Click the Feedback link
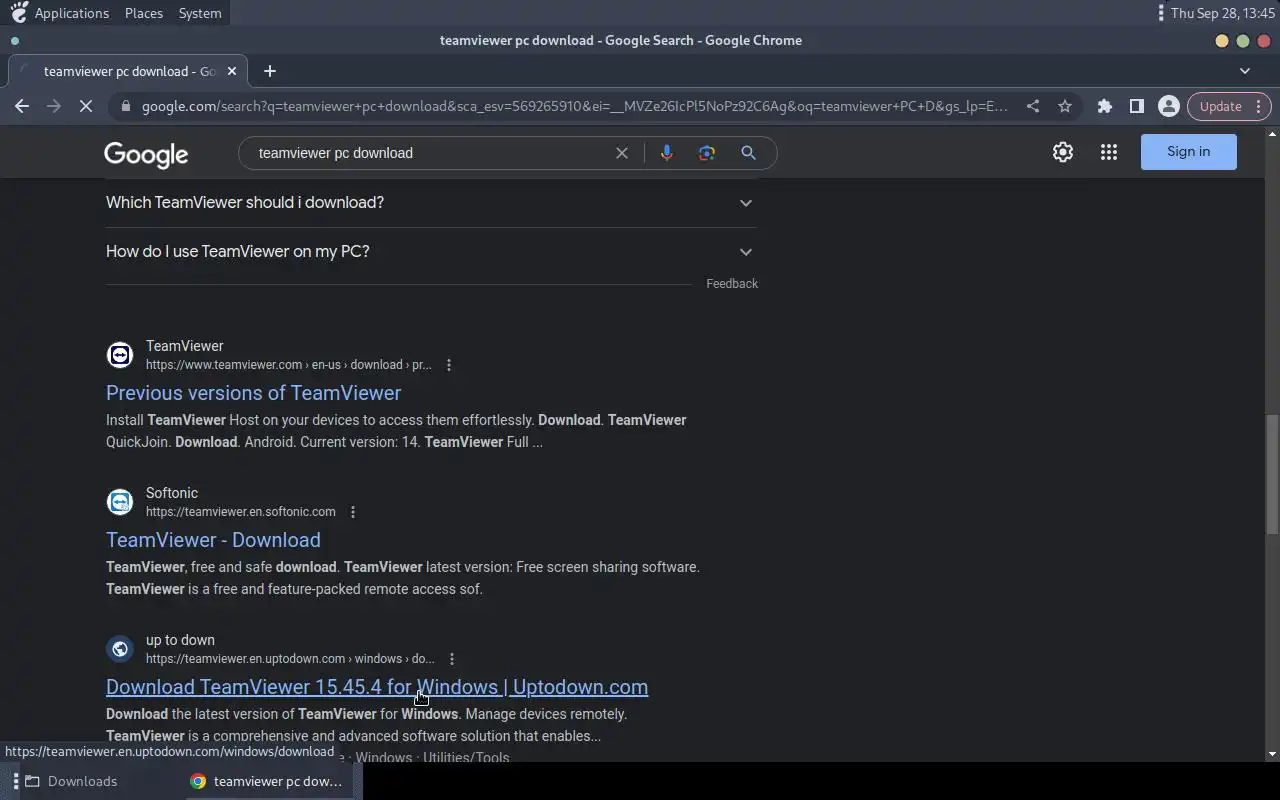This screenshot has width=1280, height=800. tap(732, 284)
